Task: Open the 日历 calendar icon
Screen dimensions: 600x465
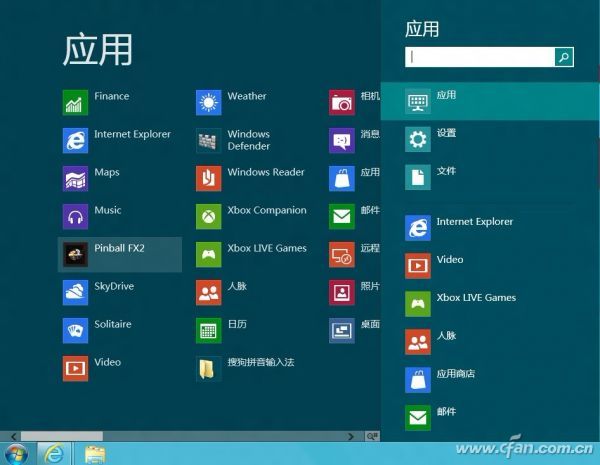Action: (209, 330)
